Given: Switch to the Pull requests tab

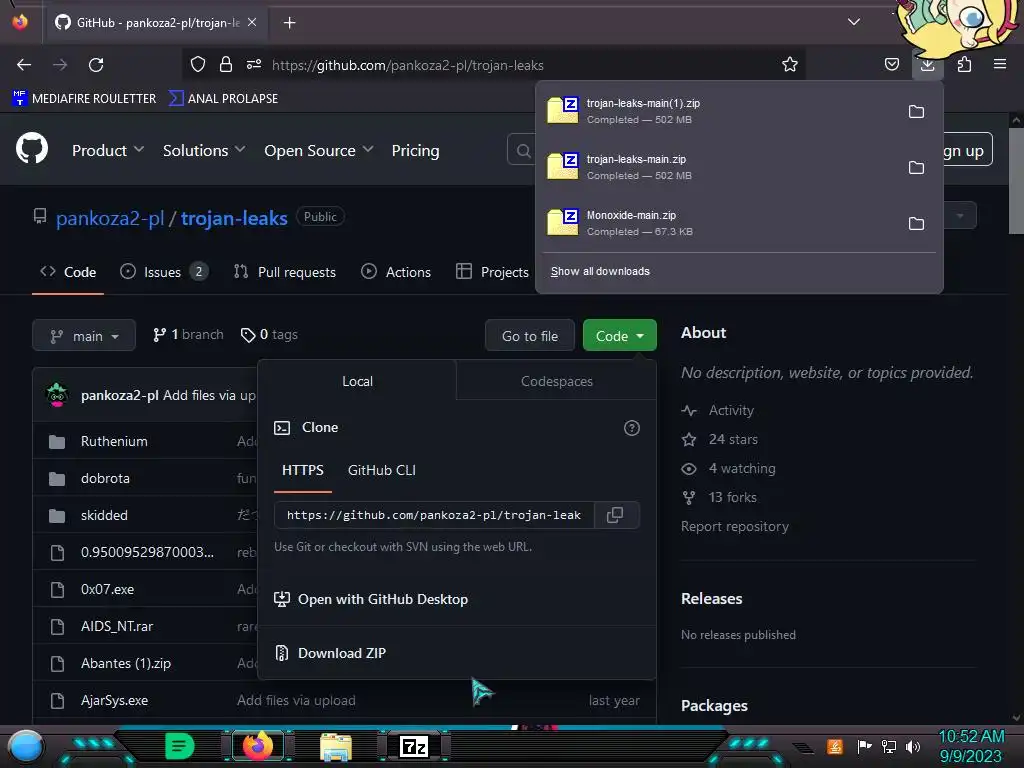Looking at the screenshot, I should click(x=285, y=272).
